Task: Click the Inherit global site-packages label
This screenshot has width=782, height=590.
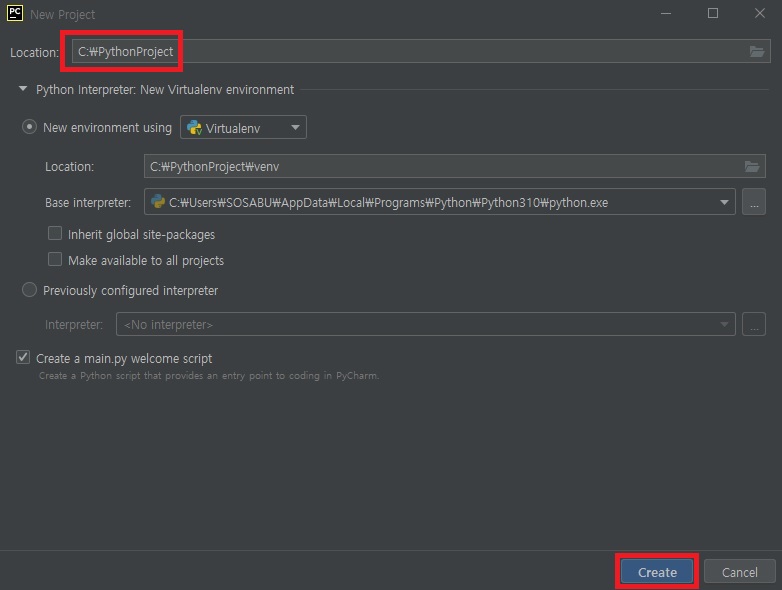Action: (x=141, y=234)
